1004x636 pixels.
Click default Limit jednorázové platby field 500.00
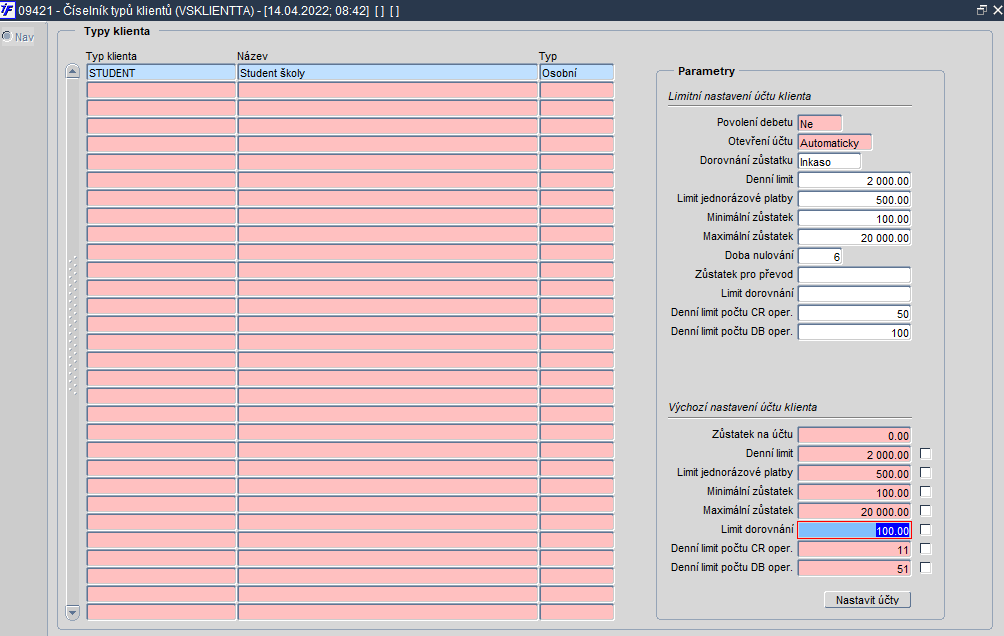coord(854,473)
